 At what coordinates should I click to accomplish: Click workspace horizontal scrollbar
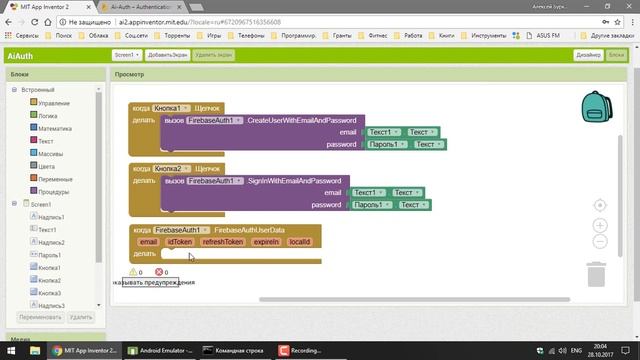tap(414, 299)
